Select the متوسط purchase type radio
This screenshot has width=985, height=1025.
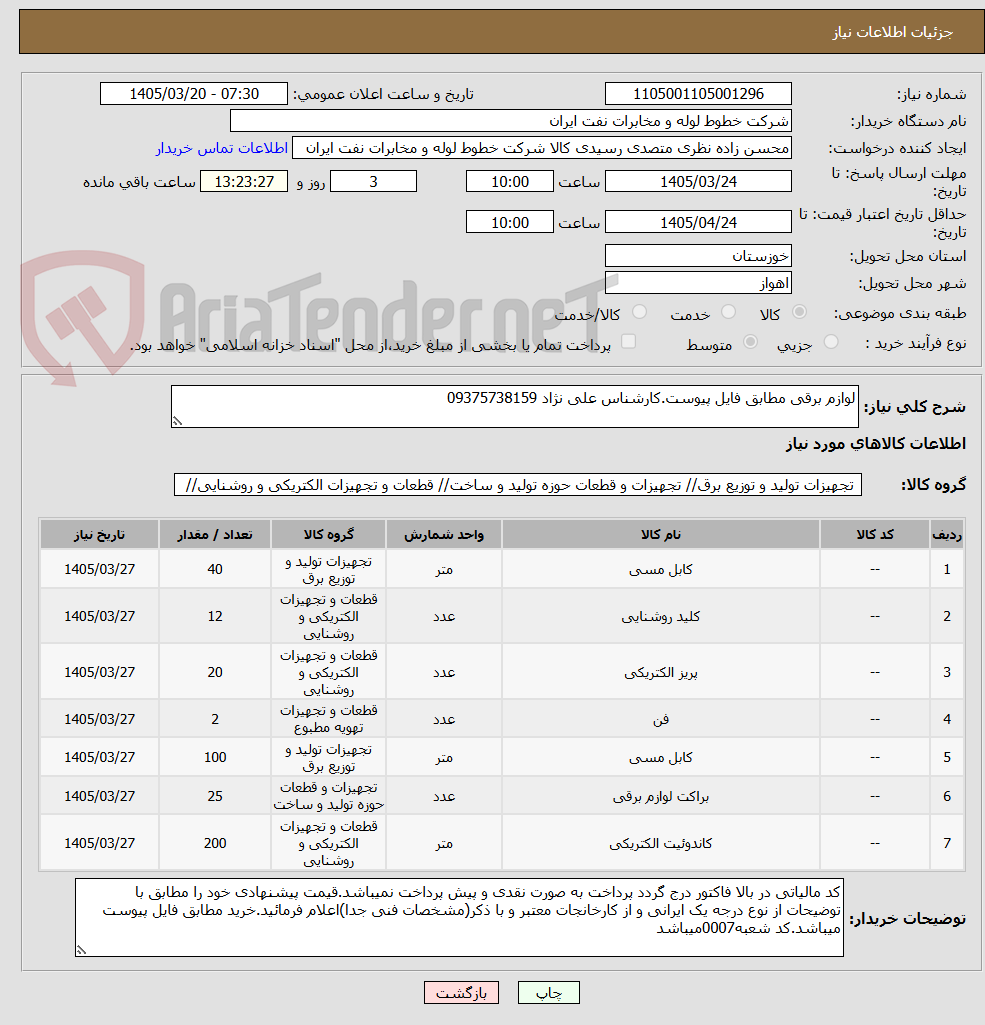750,342
